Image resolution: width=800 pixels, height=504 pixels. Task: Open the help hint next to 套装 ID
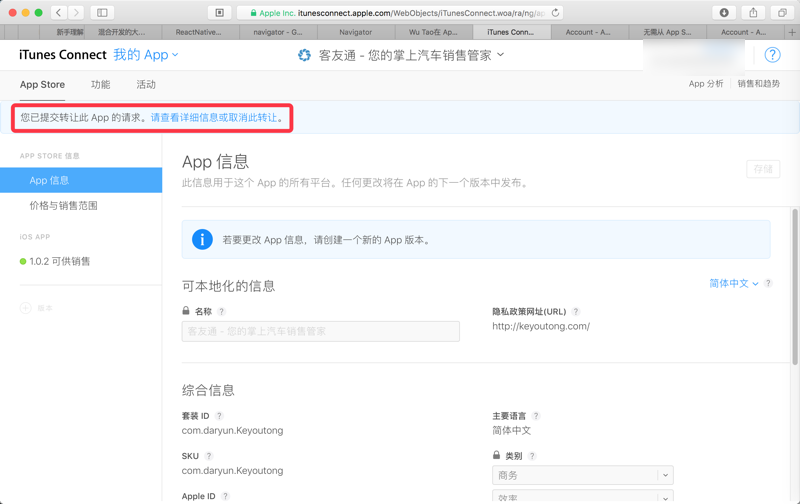click(219, 416)
